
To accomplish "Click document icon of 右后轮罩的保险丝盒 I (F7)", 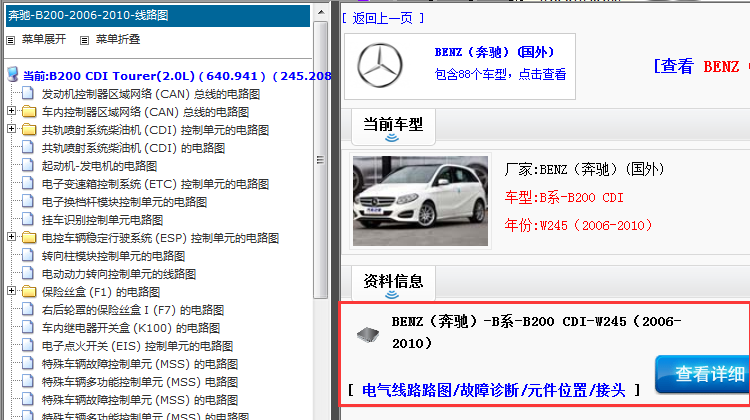I will click(28, 309).
